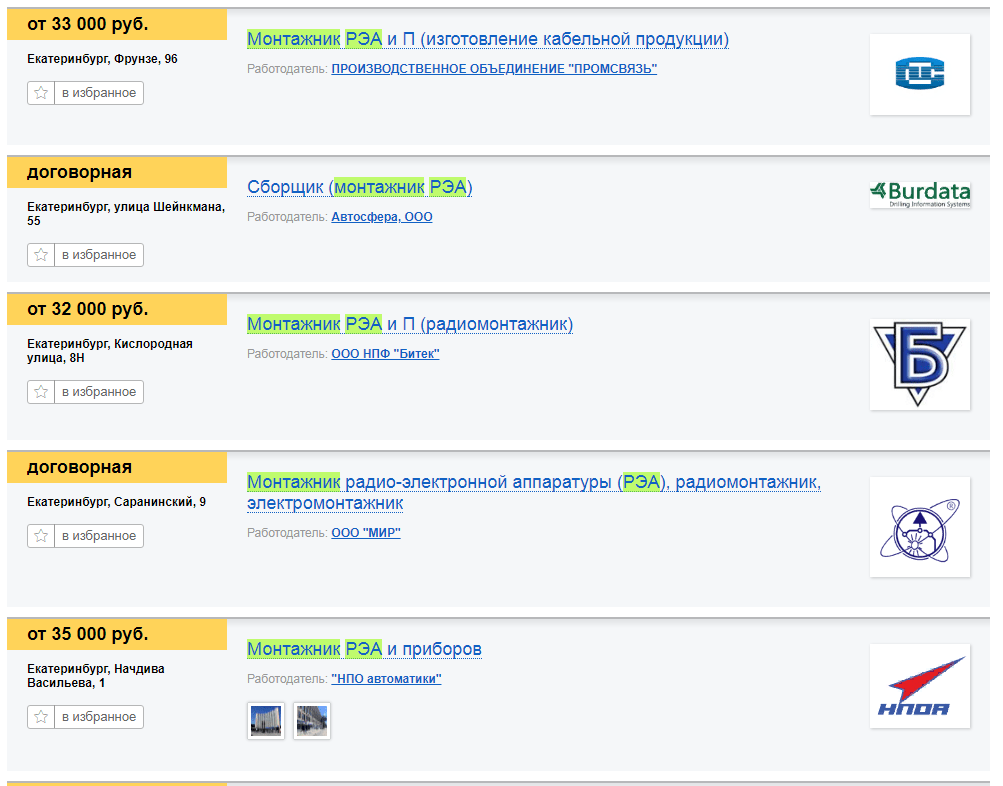1003x786 pixels.
Task: Open the НПОА company logo
Action: [919, 685]
